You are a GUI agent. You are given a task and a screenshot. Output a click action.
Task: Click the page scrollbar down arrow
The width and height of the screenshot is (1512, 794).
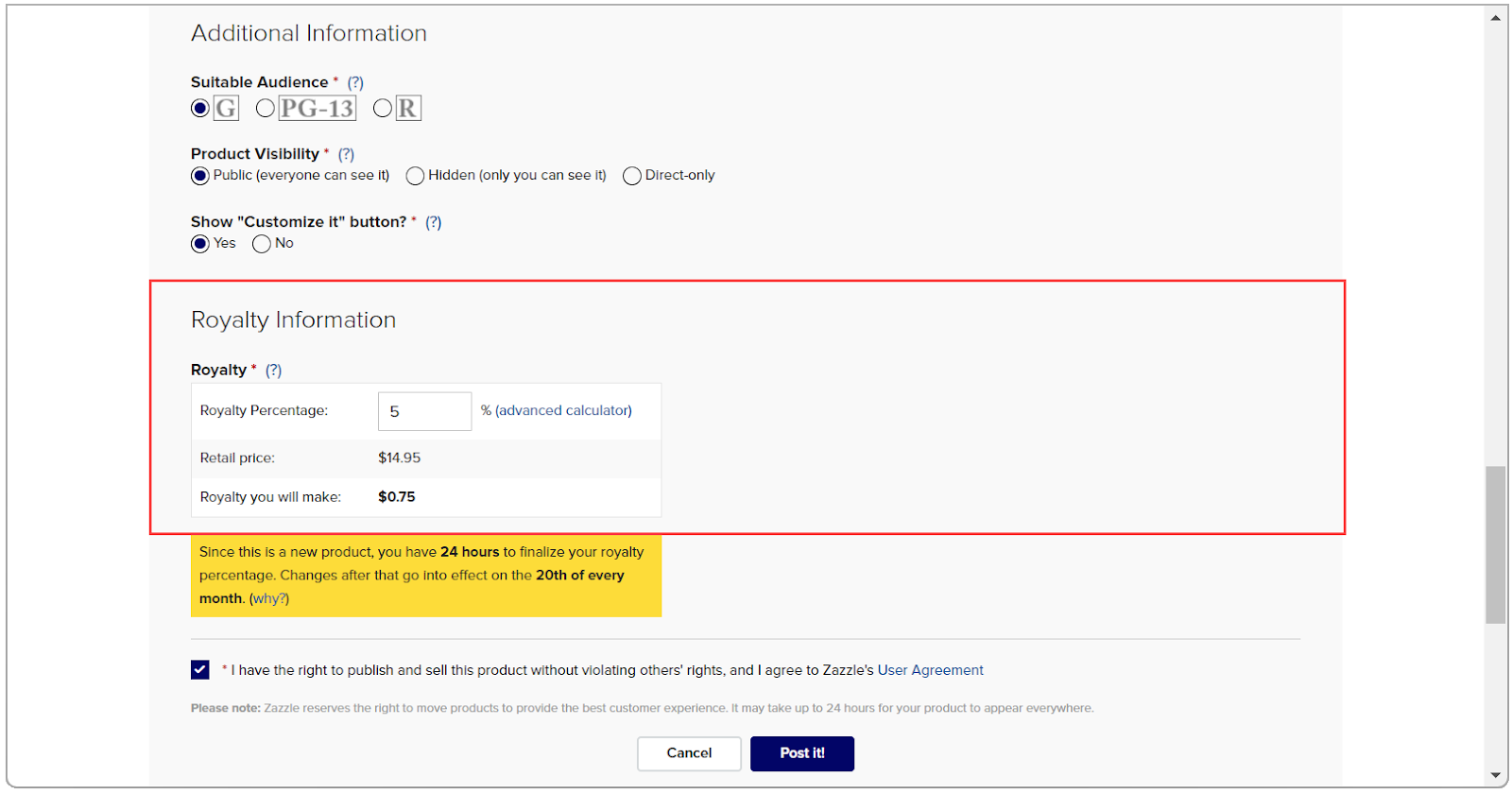pyautogui.click(x=1496, y=775)
